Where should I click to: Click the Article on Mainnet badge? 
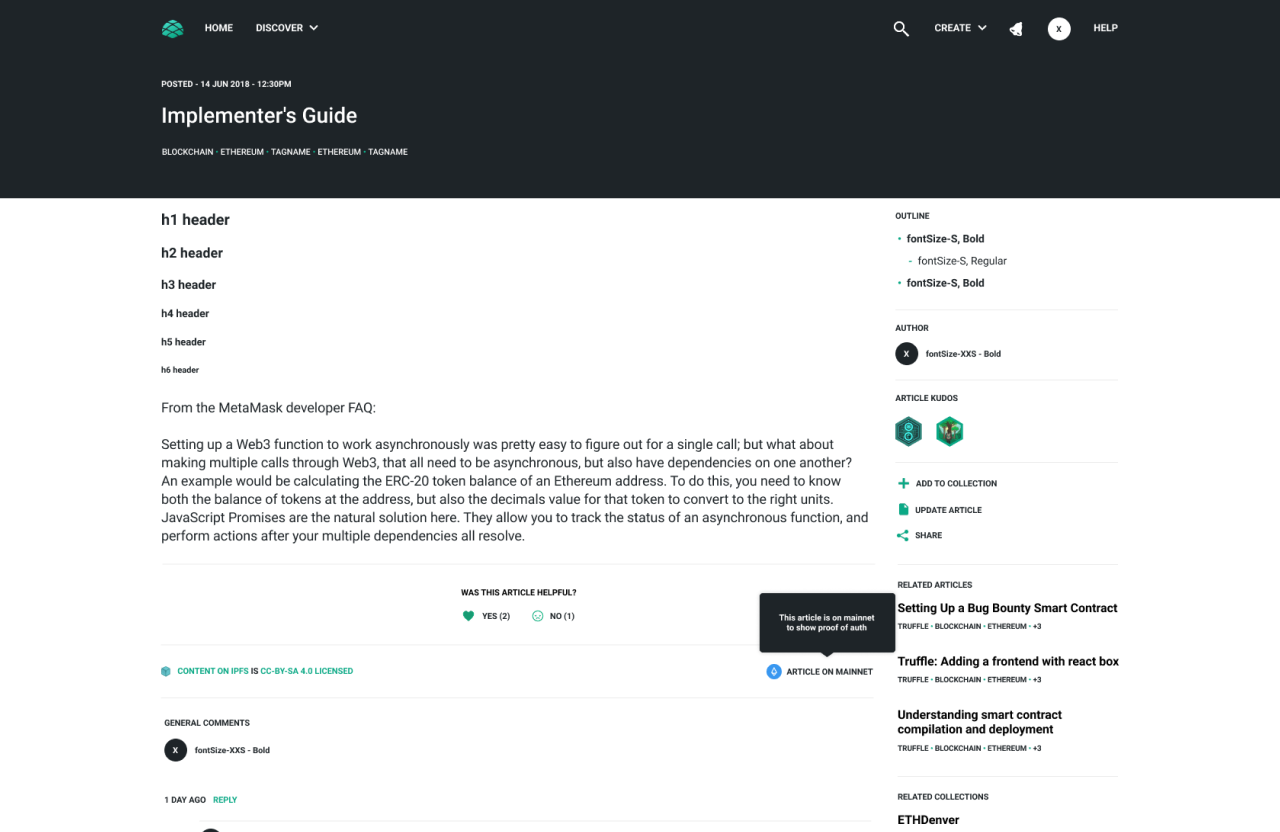[819, 672]
